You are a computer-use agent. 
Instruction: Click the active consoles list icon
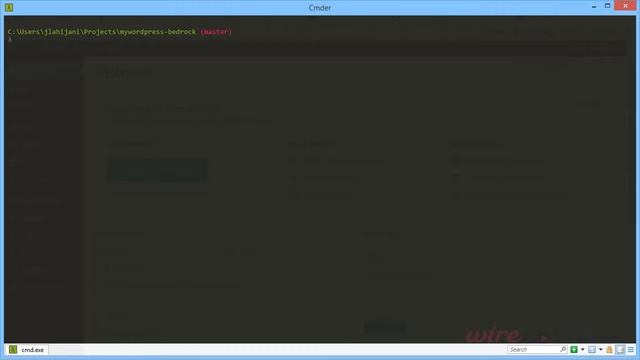[x=592, y=349]
